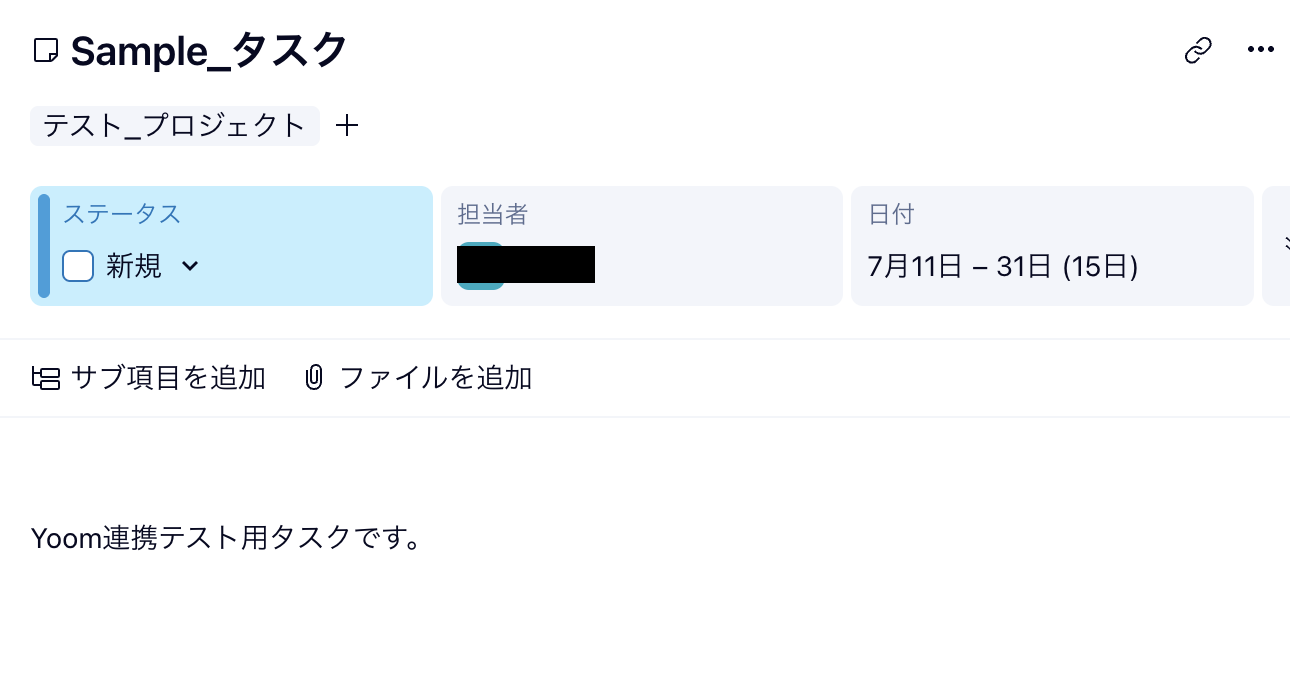Viewport: 1290px width, 678px height.
Task: Copy the task permalink via chain icon
Action: tap(1198, 50)
